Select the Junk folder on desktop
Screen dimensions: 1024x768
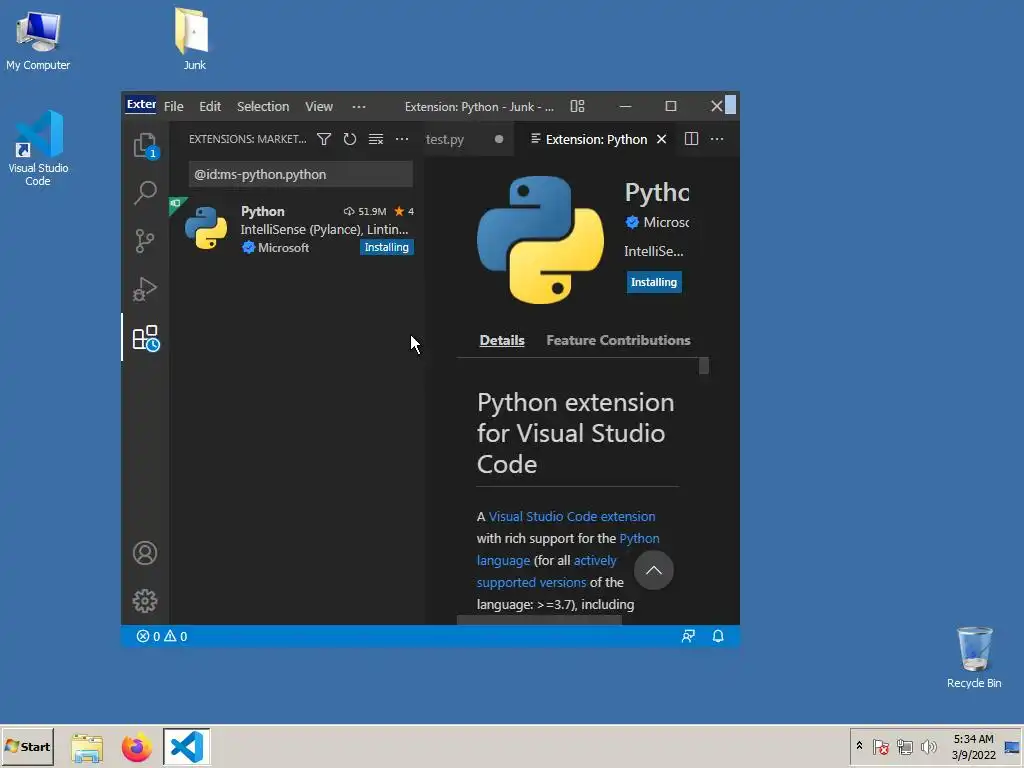[x=193, y=39]
